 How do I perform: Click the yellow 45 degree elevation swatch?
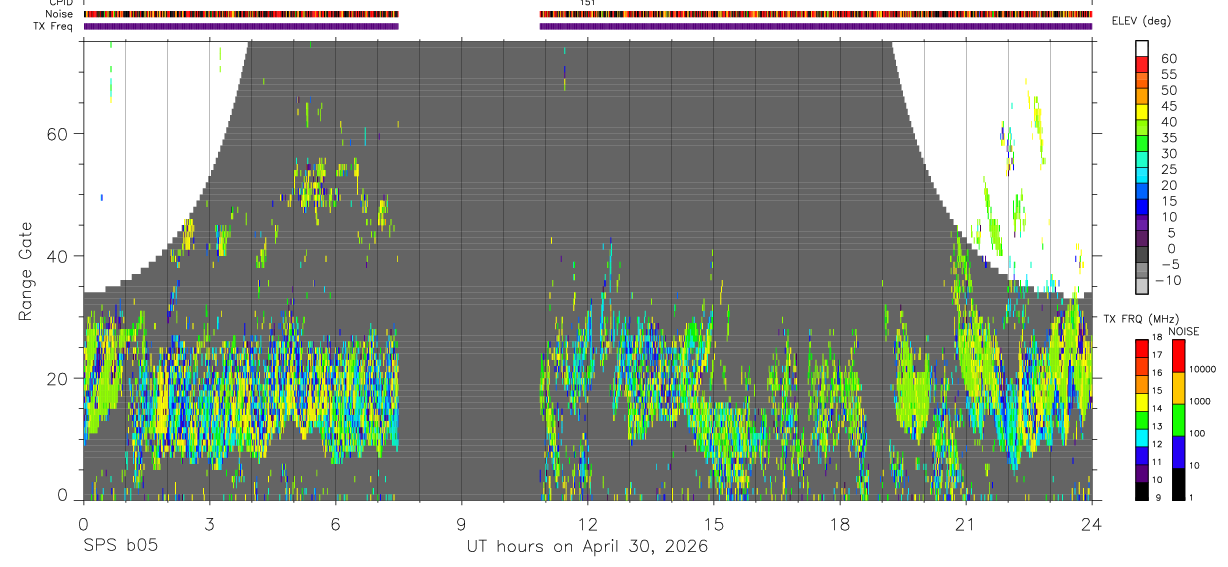click(x=1142, y=113)
